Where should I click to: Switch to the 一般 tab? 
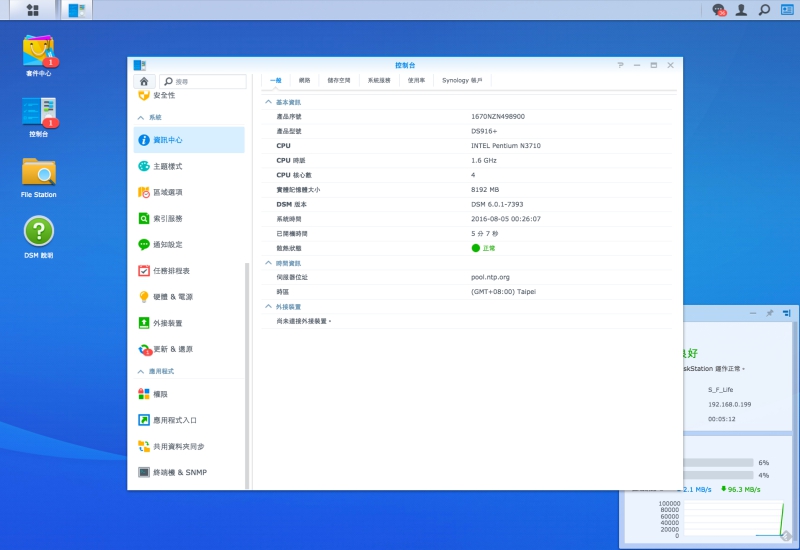point(276,81)
